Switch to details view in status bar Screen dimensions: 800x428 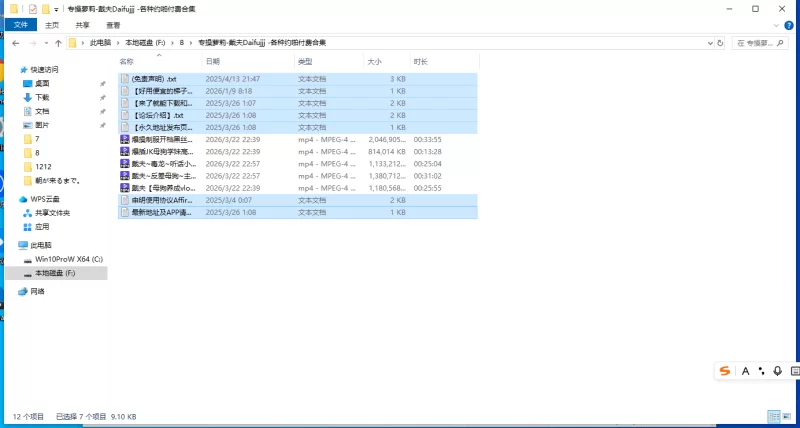[775, 415]
